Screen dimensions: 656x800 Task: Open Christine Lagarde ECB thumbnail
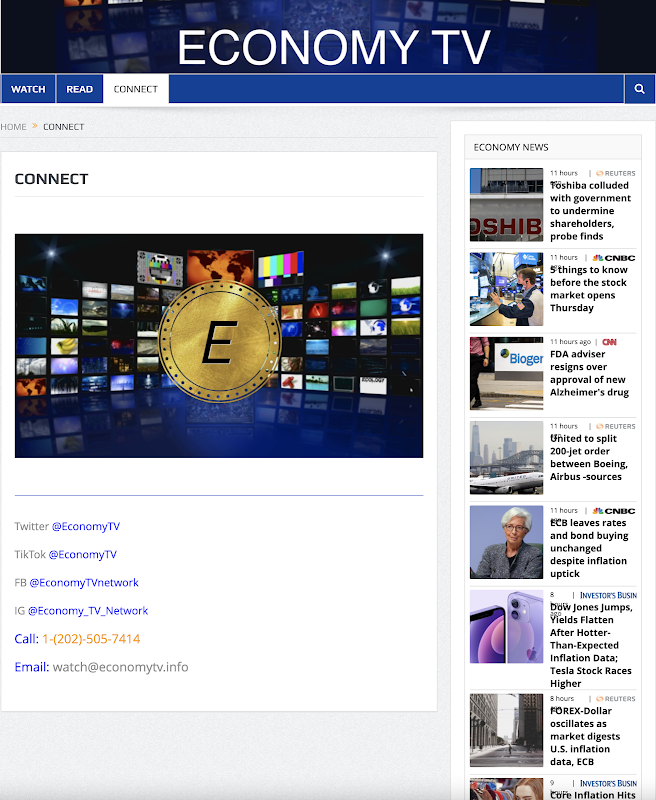pyautogui.click(x=506, y=542)
